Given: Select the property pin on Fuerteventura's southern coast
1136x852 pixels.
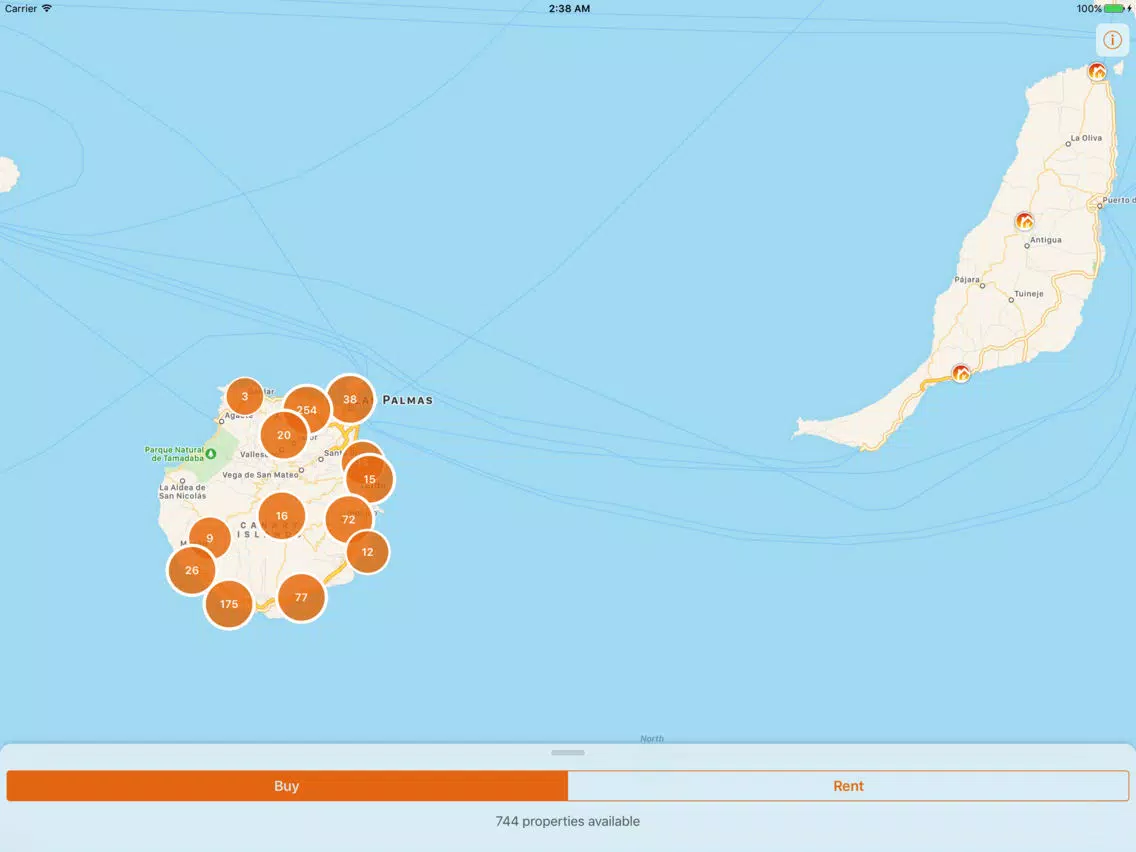Looking at the screenshot, I should point(961,373).
